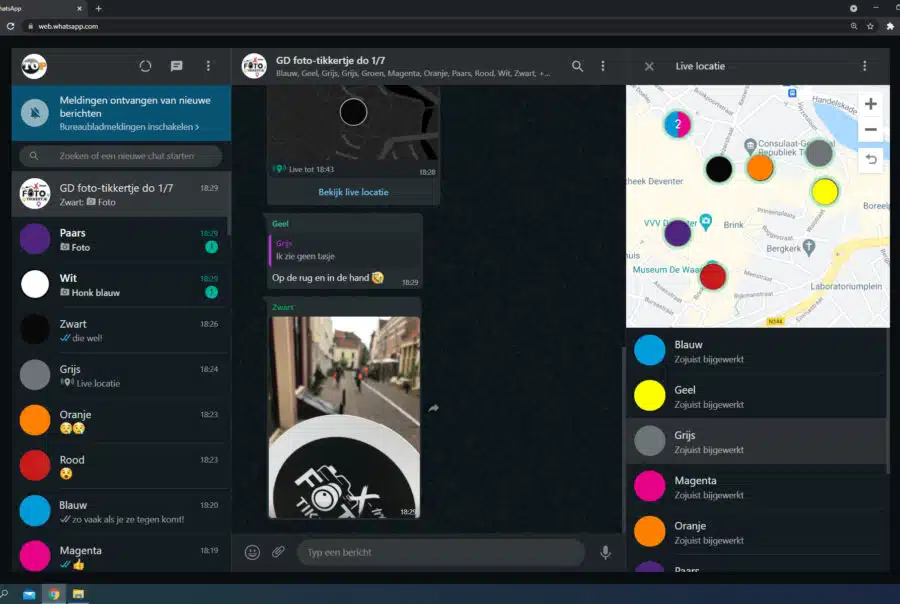Forward the street photo message
Viewport: 900px width, 604px height.
[434, 408]
